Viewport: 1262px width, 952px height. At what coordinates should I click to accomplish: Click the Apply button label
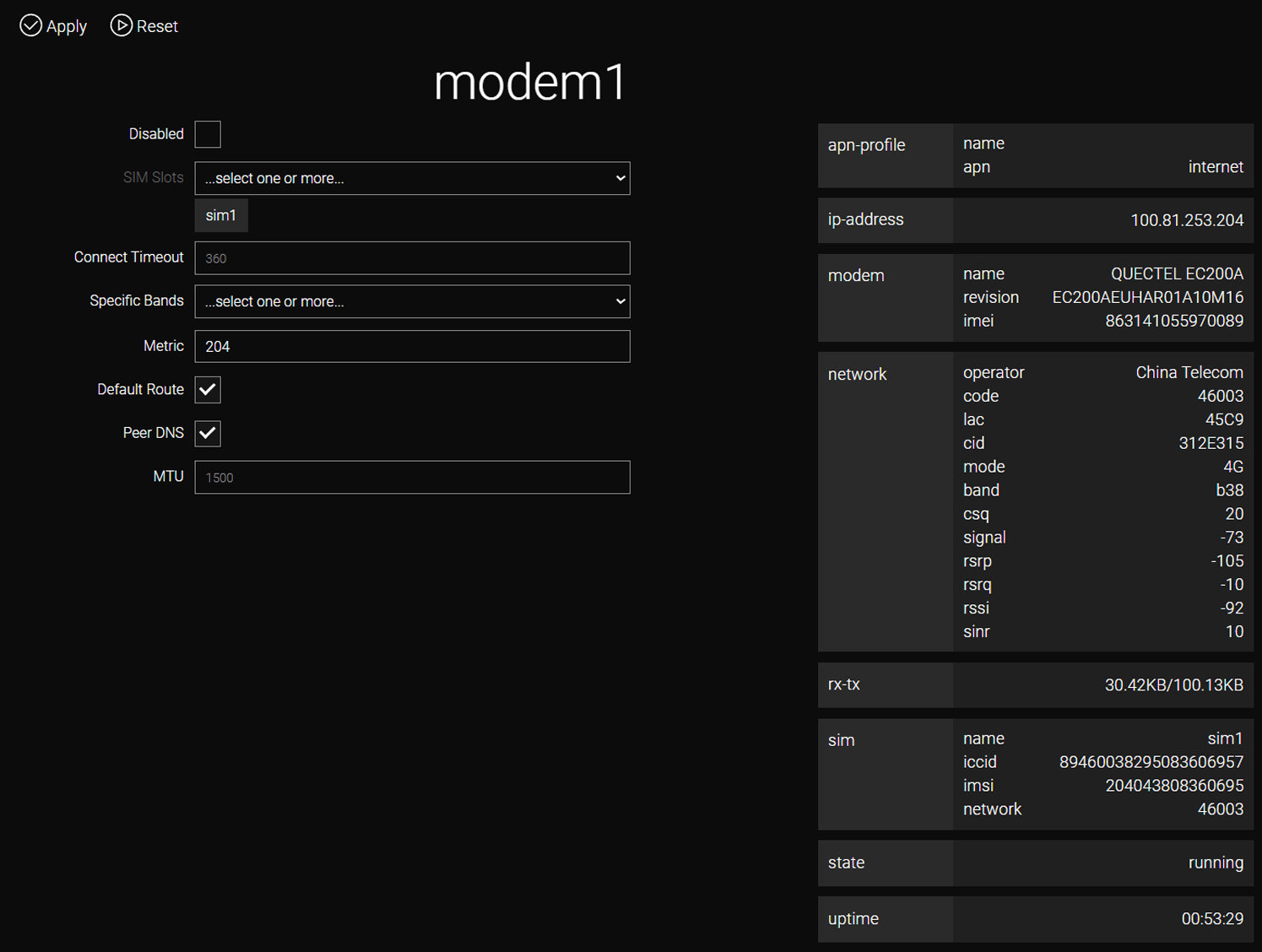point(67,26)
